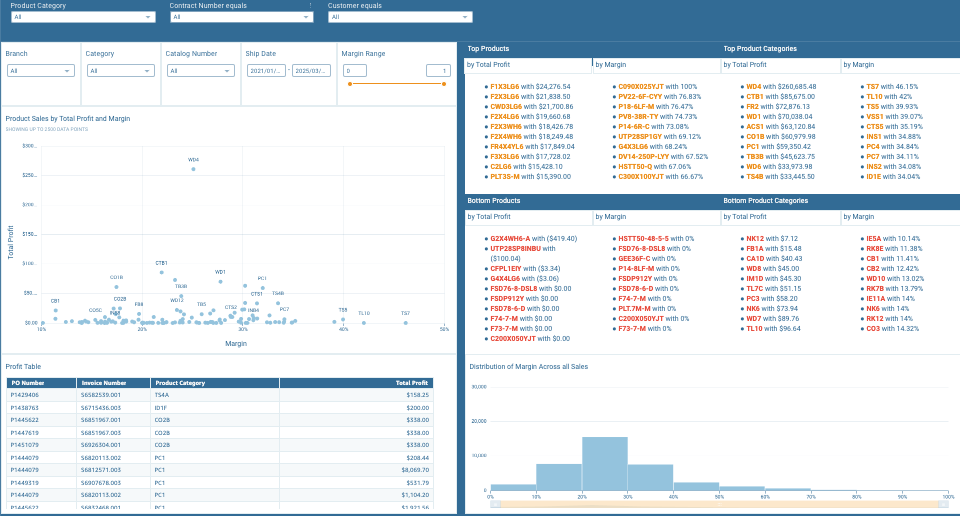Select the WD1 point on scatter plot
The image size is (960, 516).
coord(220,282)
